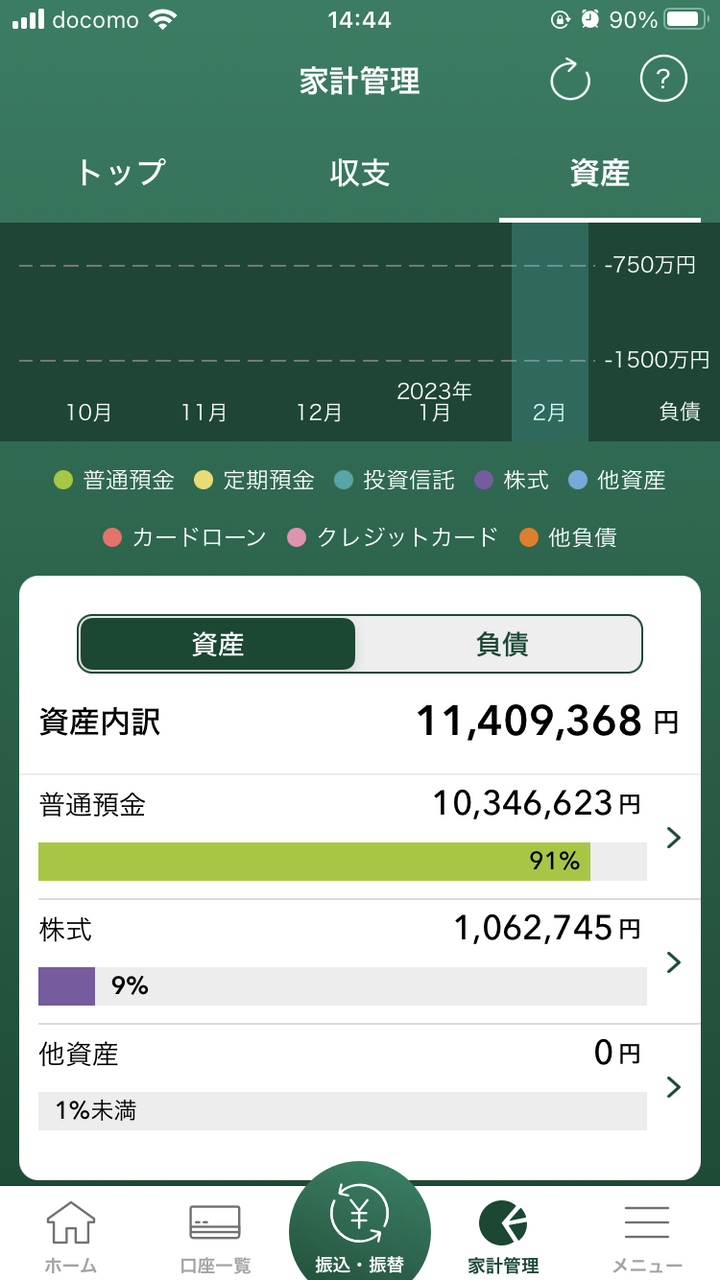Switch segmented toggle to 負債
The width and height of the screenshot is (720, 1280).
[x=500, y=644]
